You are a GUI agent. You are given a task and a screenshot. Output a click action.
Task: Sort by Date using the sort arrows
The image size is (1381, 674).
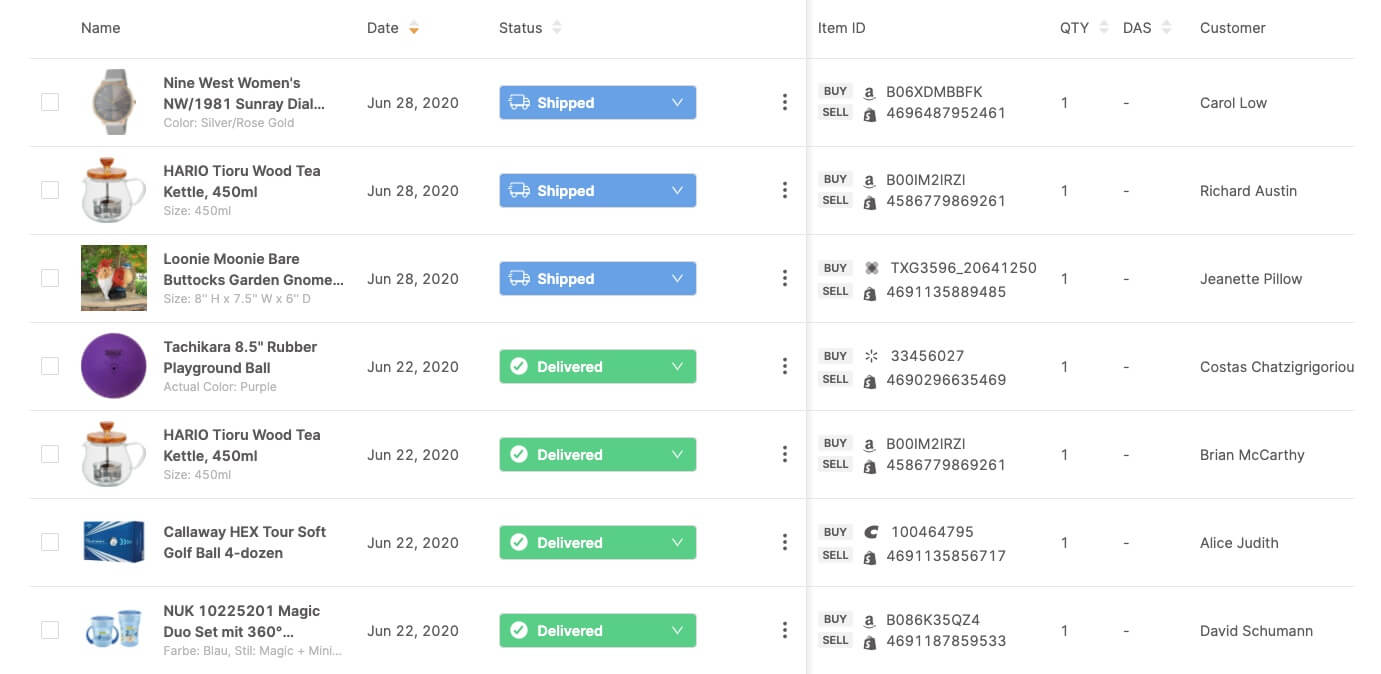click(414, 28)
